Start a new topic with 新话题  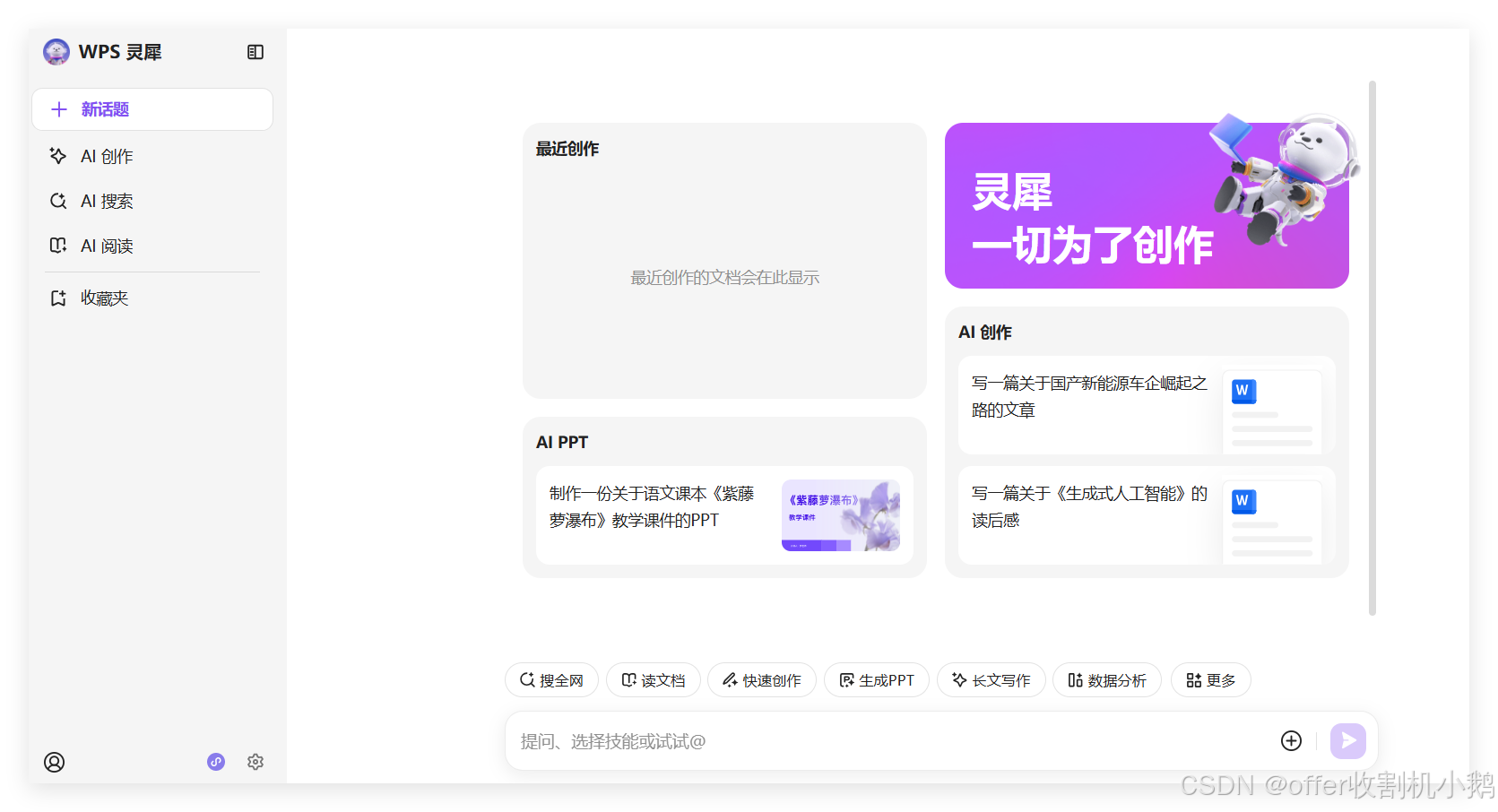pyautogui.click(x=152, y=109)
